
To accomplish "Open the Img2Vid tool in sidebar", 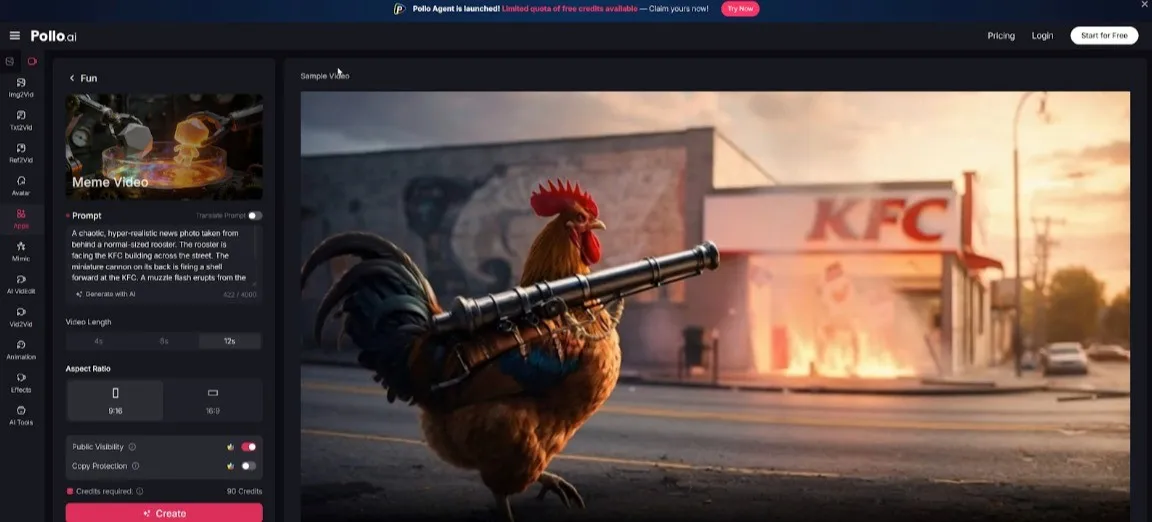I will (21, 86).
